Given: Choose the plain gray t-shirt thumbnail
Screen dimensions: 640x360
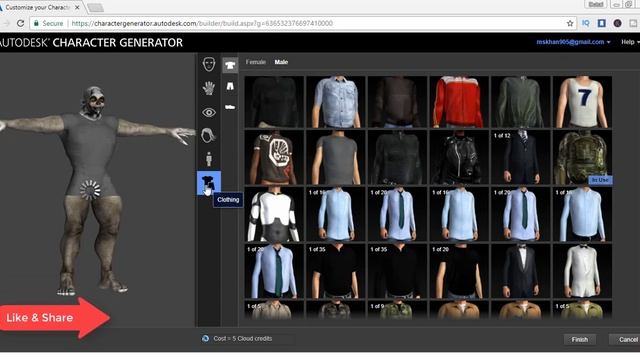Looking at the screenshot, I should click(336, 158).
